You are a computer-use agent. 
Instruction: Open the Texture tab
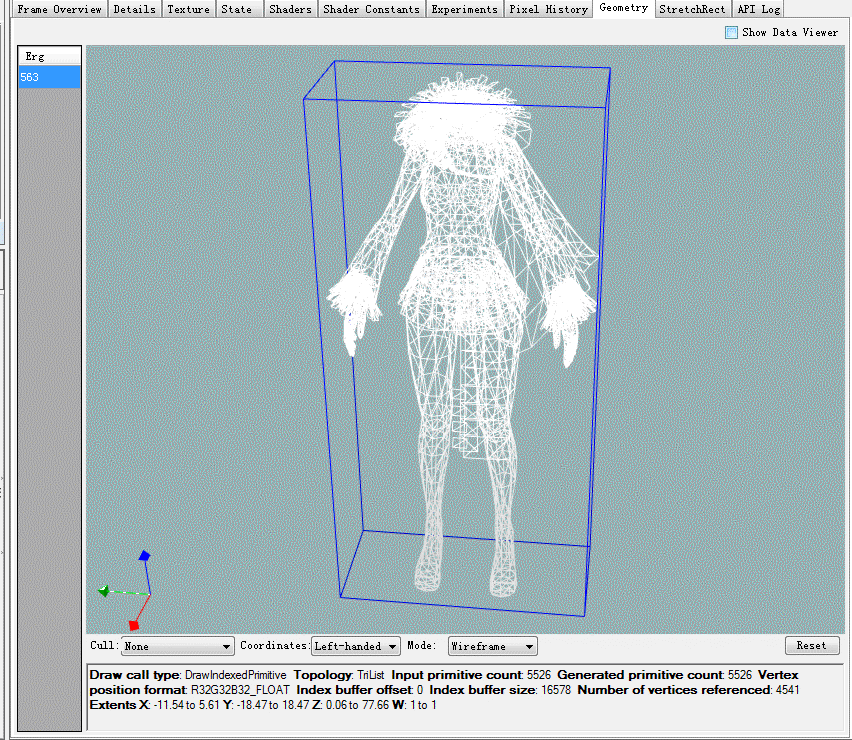click(188, 9)
